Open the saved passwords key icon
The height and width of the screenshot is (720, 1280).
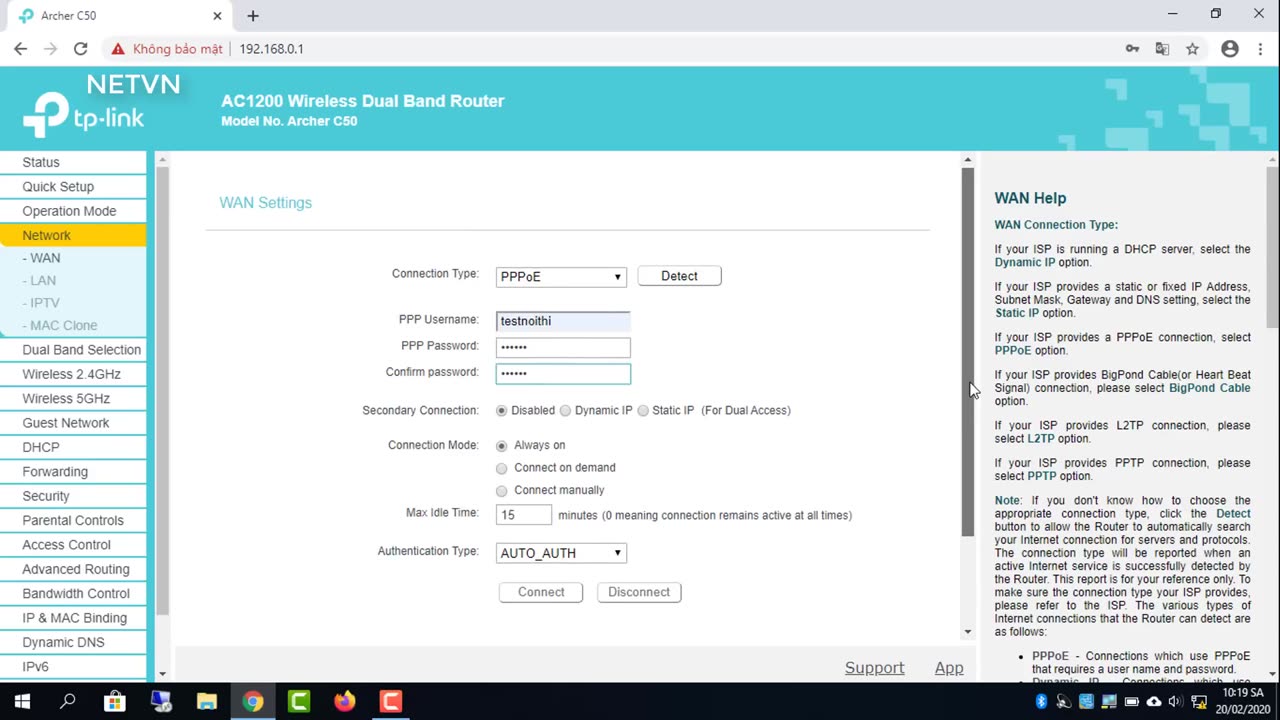[x=1132, y=48]
